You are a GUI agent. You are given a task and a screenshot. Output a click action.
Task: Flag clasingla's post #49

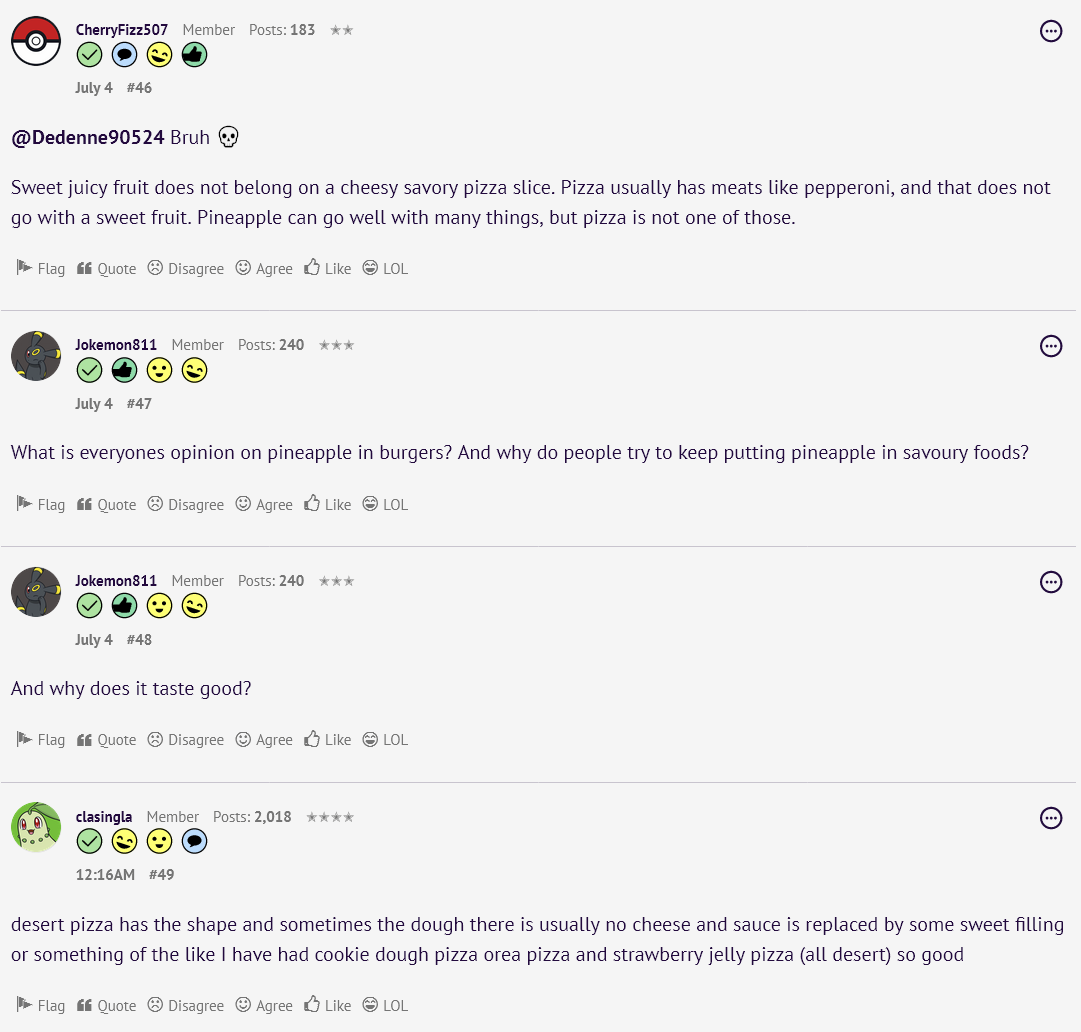click(41, 1005)
